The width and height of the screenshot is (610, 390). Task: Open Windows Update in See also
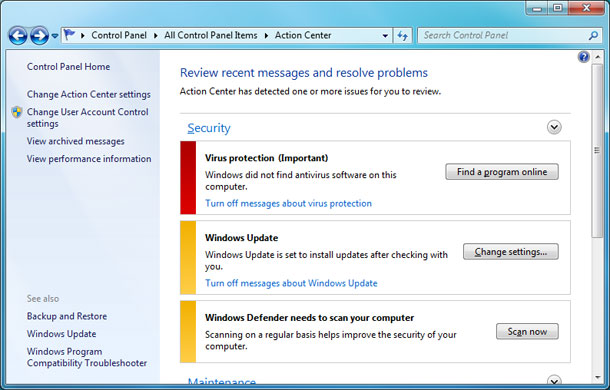click(61, 334)
